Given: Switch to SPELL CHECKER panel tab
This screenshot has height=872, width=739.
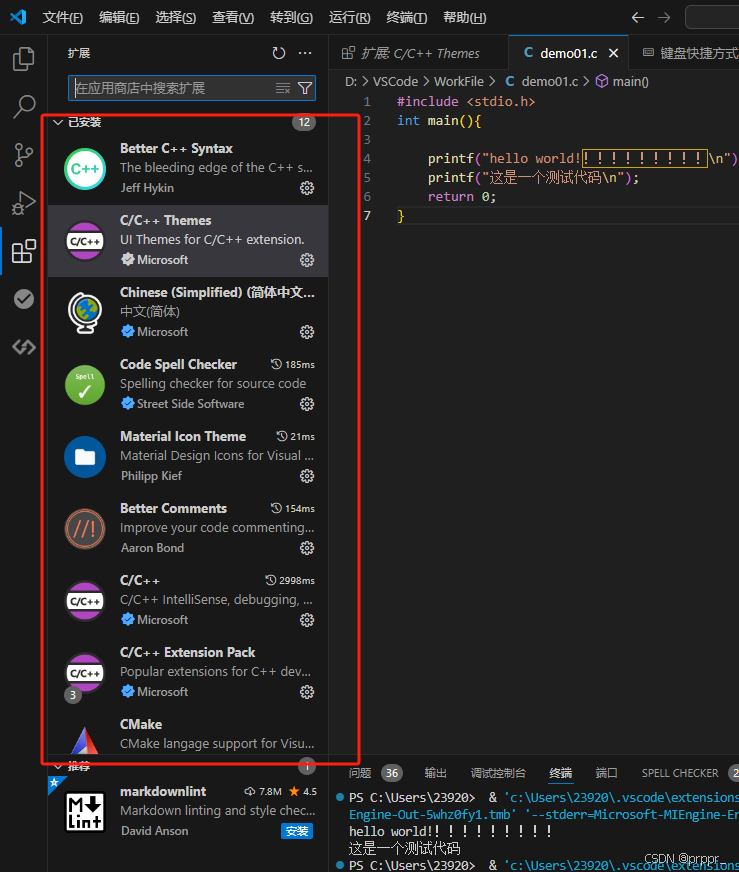Looking at the screenshot, I should (x=680, y=773).
